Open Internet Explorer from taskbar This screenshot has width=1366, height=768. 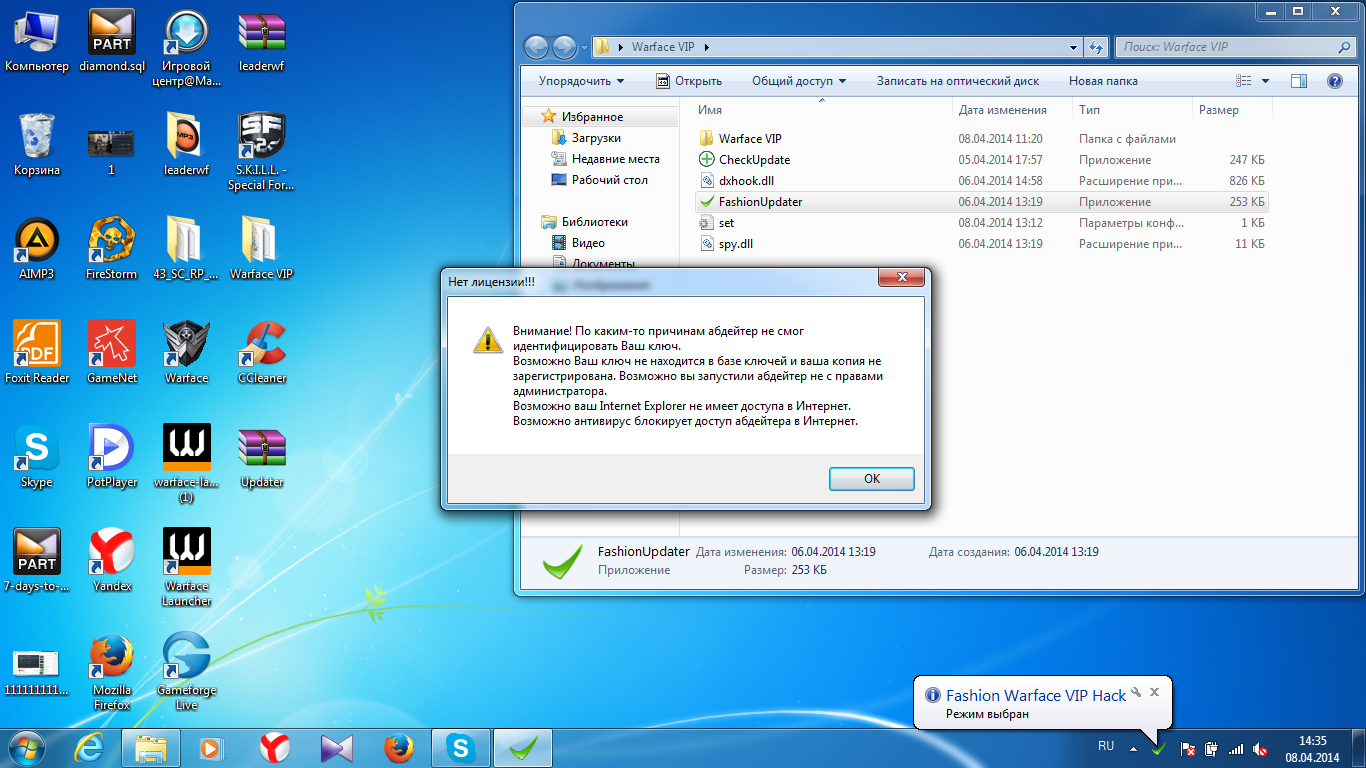(x=91, y=747)
